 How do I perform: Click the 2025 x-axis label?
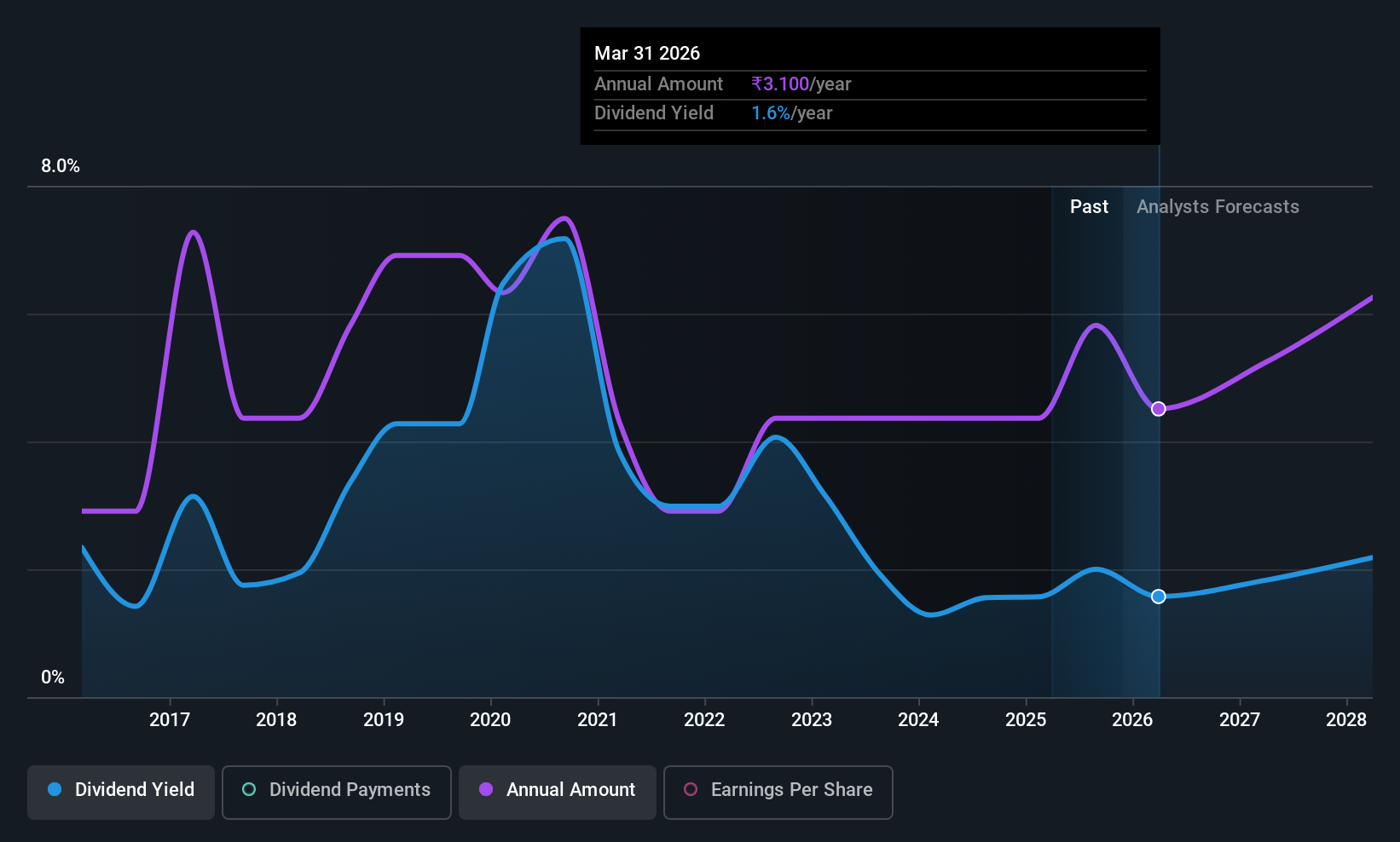pyautogui.click(x=1026, y=720)
